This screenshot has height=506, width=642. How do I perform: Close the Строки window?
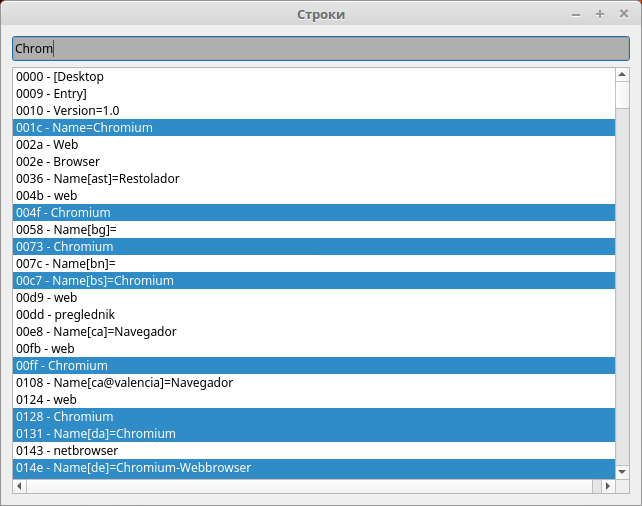pos(624,14)
